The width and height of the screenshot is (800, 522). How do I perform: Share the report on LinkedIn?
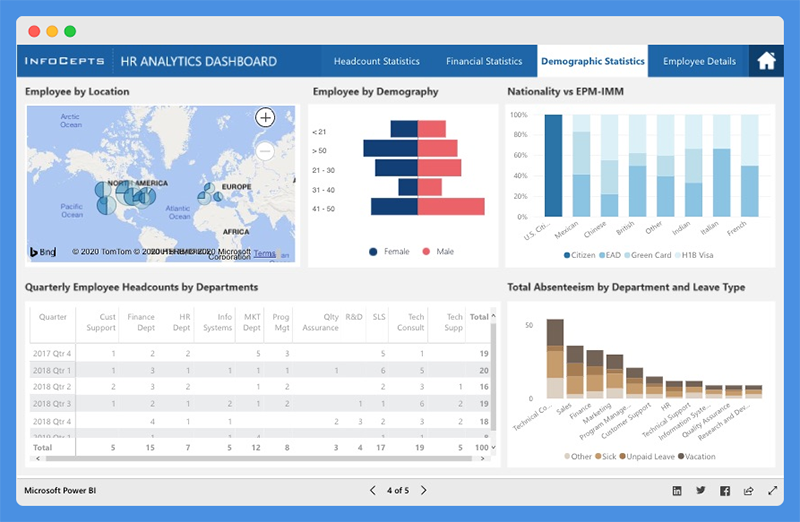tap(677, 491)
